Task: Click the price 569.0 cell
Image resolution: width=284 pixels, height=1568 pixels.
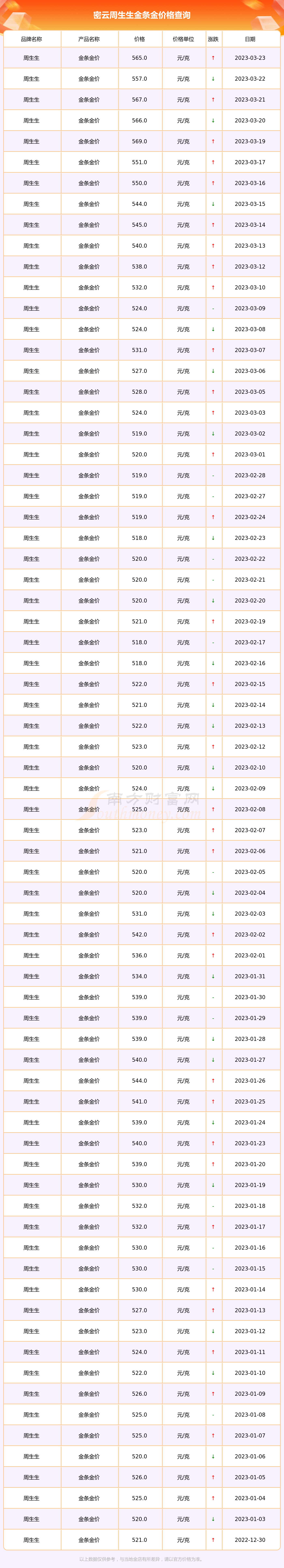Action: [x=140, y=141]
